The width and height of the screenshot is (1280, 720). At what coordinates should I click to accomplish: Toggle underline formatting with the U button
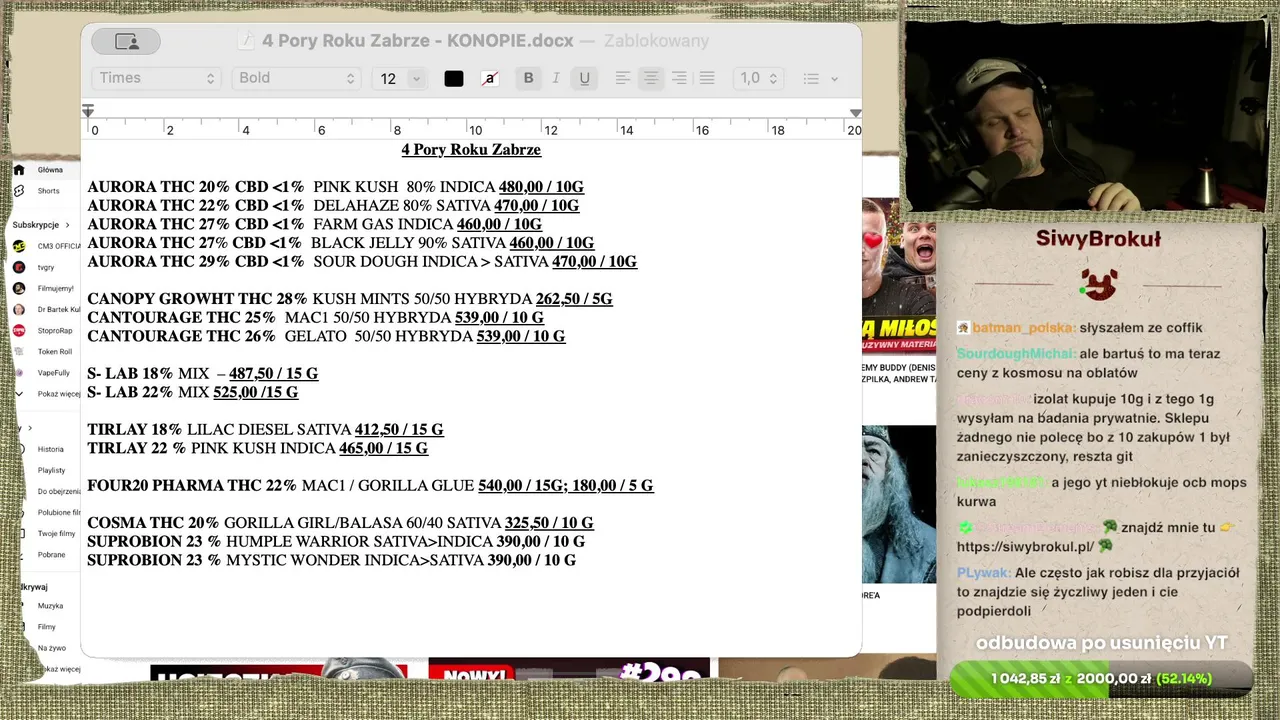point(584,78)
